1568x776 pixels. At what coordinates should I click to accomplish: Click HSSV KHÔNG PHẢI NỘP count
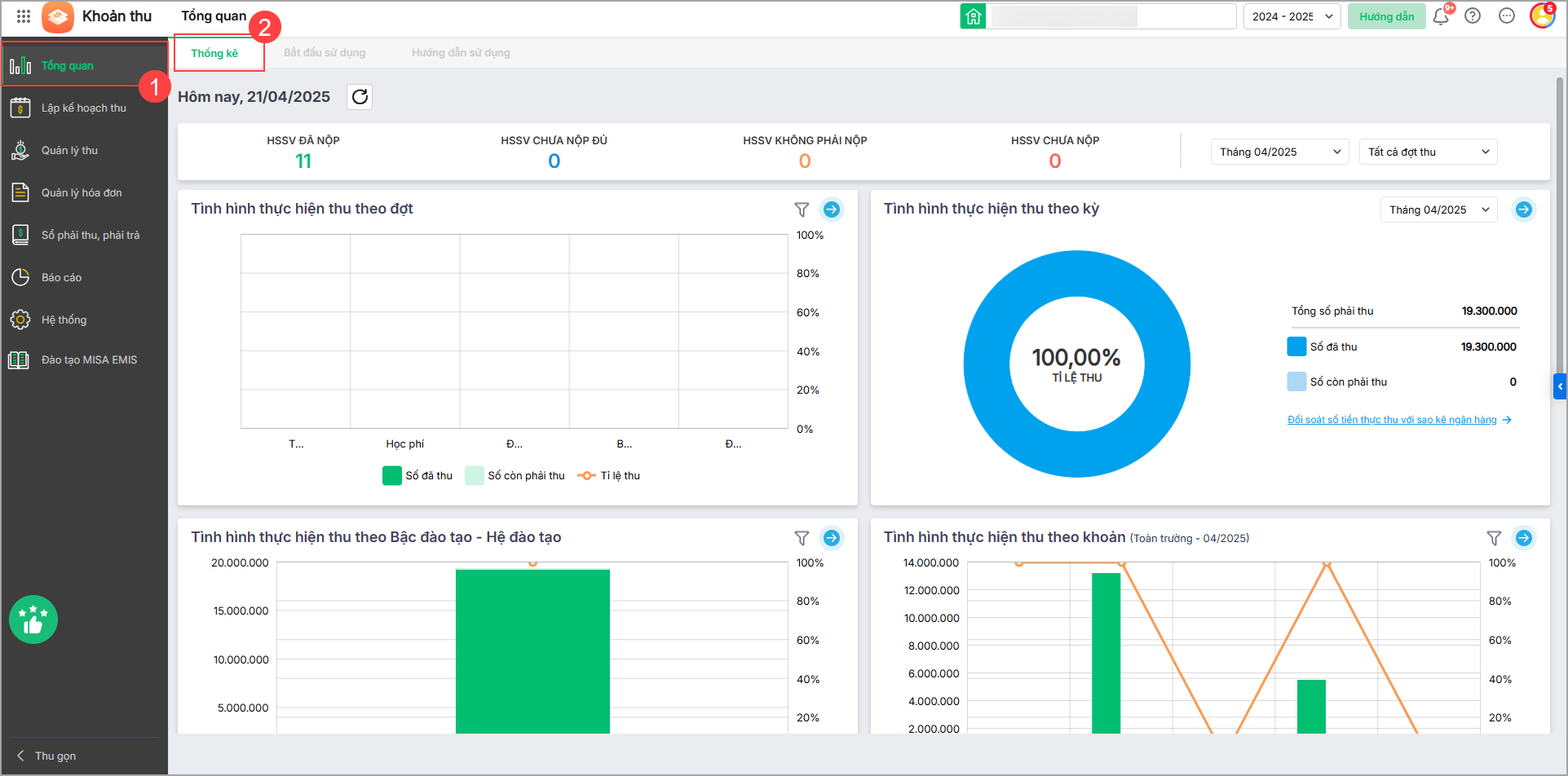[805, 161]
